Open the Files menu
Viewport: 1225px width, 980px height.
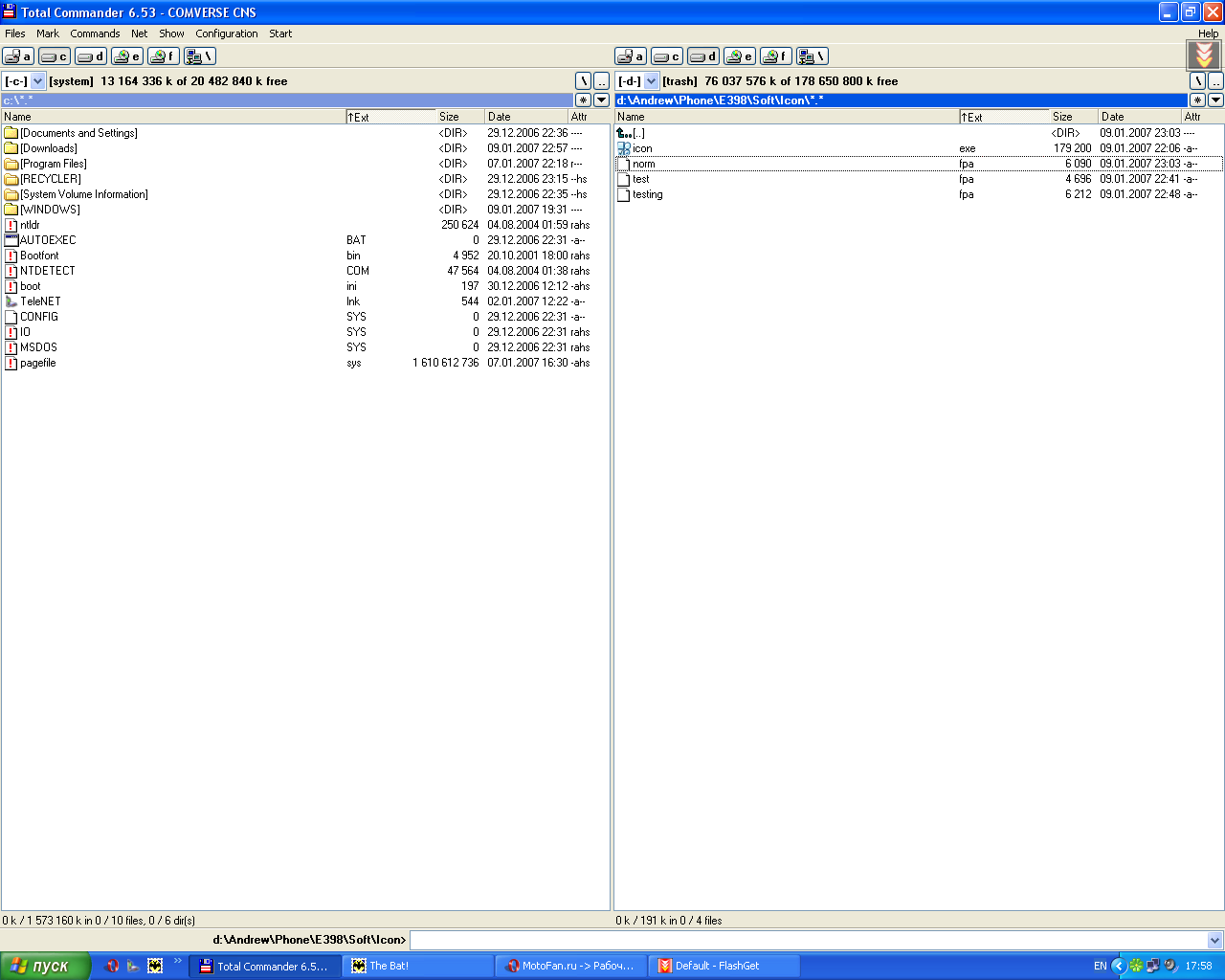click(x=15, y=33)
